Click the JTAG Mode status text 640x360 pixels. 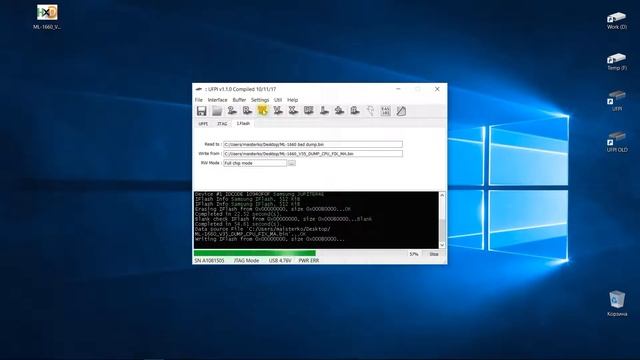click(x=246, y=260)
